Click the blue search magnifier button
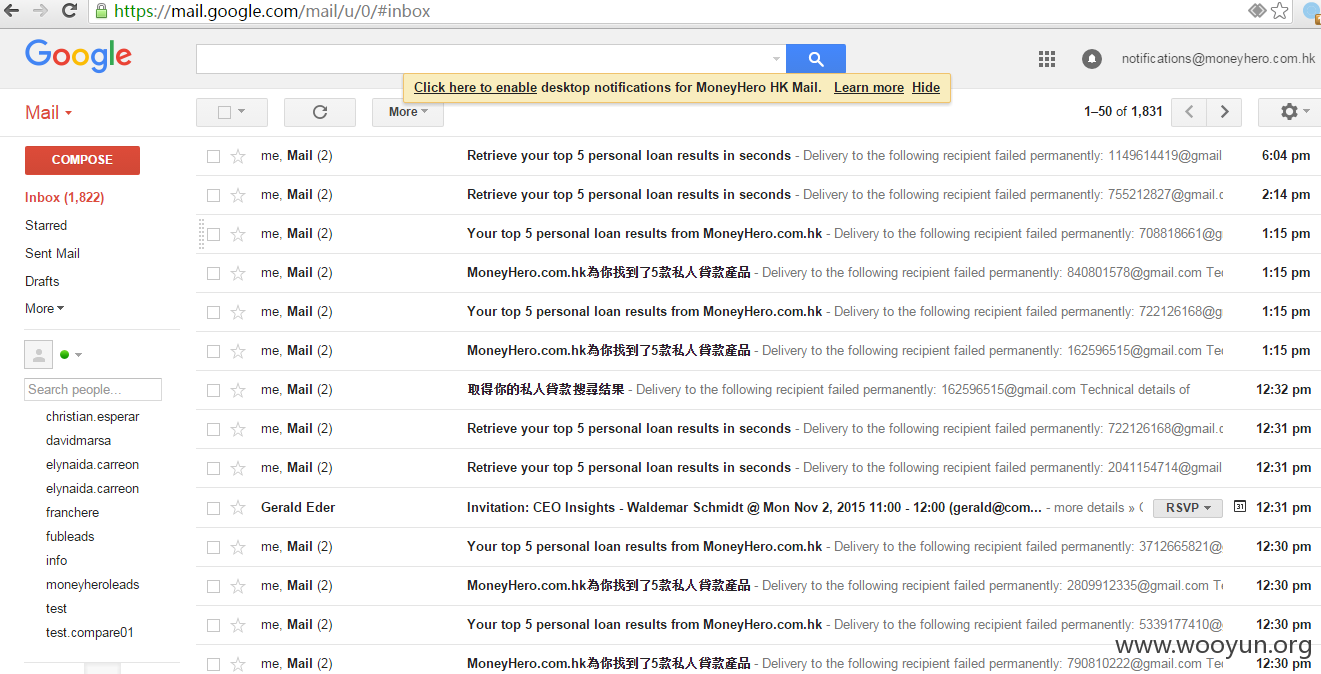 816,59
